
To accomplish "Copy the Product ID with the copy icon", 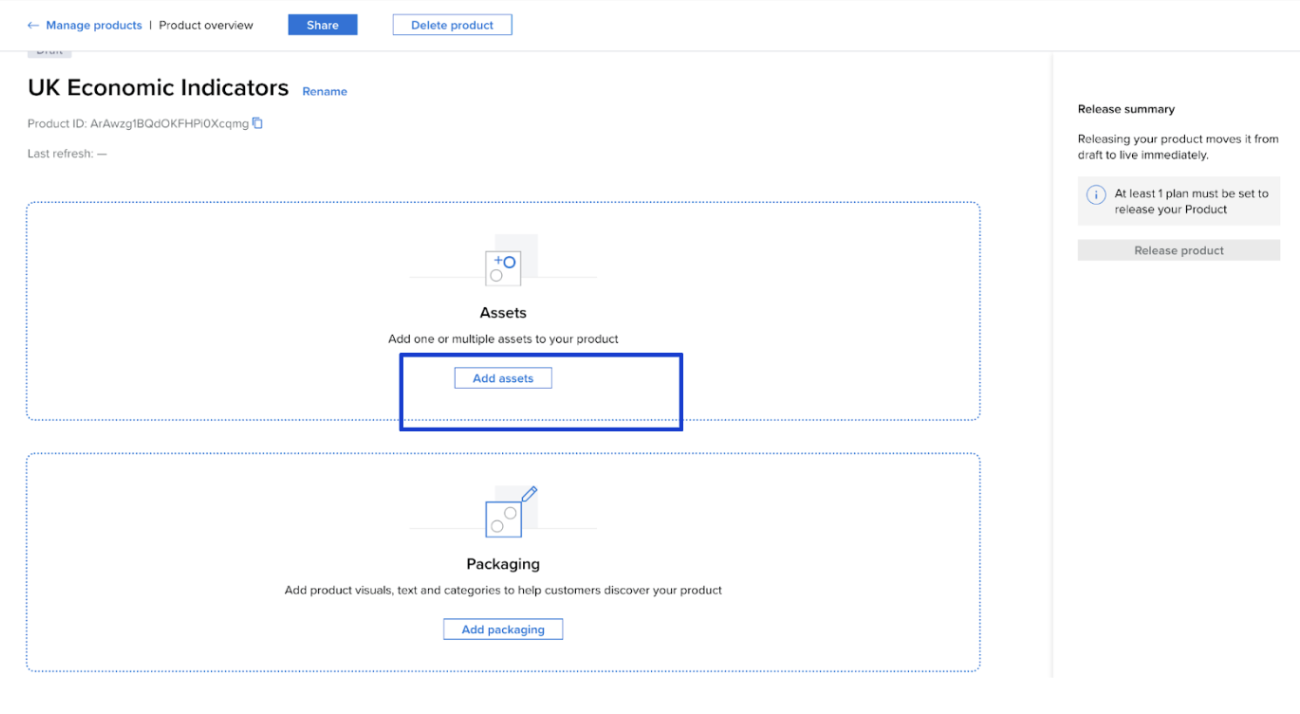I will coord(257,123).
